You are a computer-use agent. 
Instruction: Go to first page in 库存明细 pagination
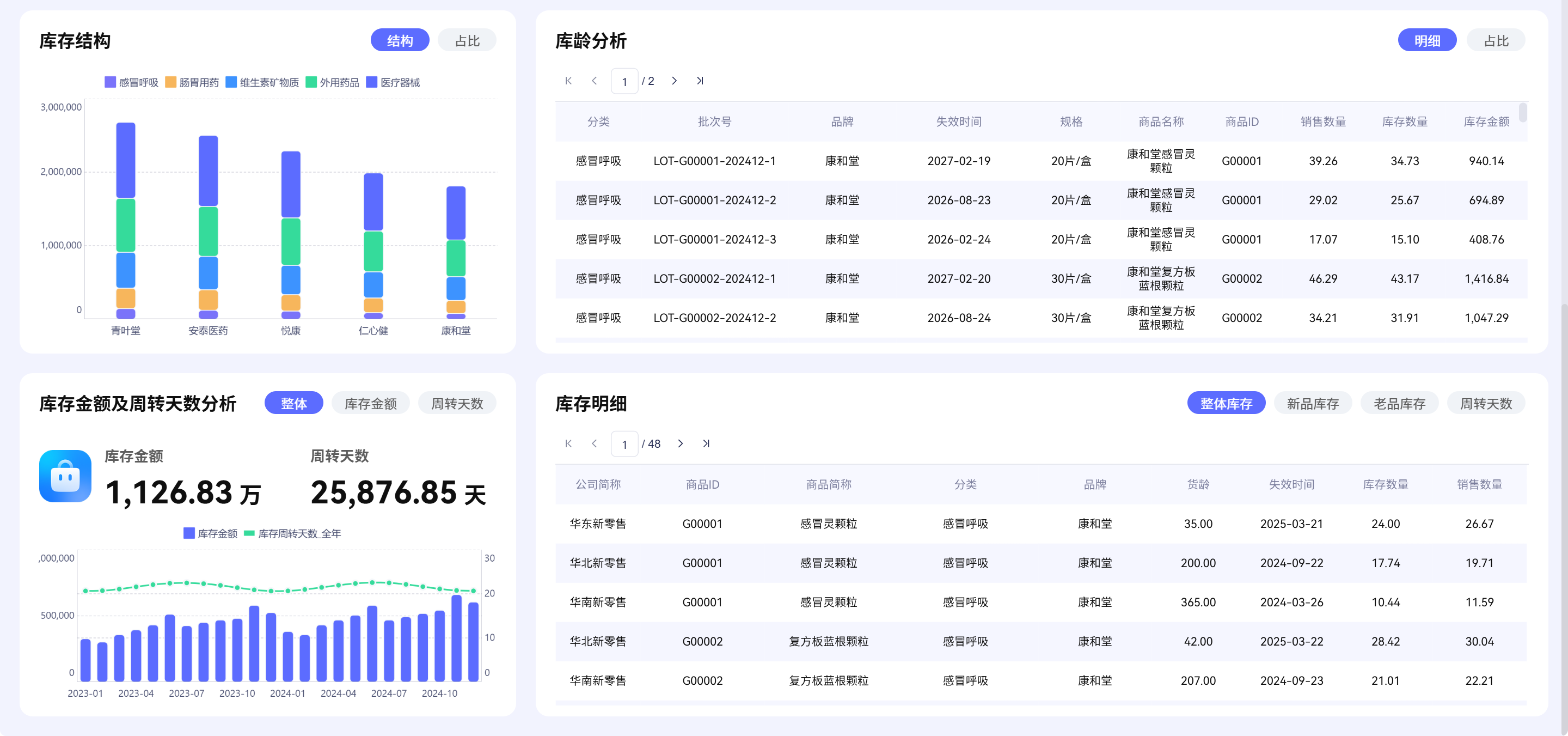[568, 443]
